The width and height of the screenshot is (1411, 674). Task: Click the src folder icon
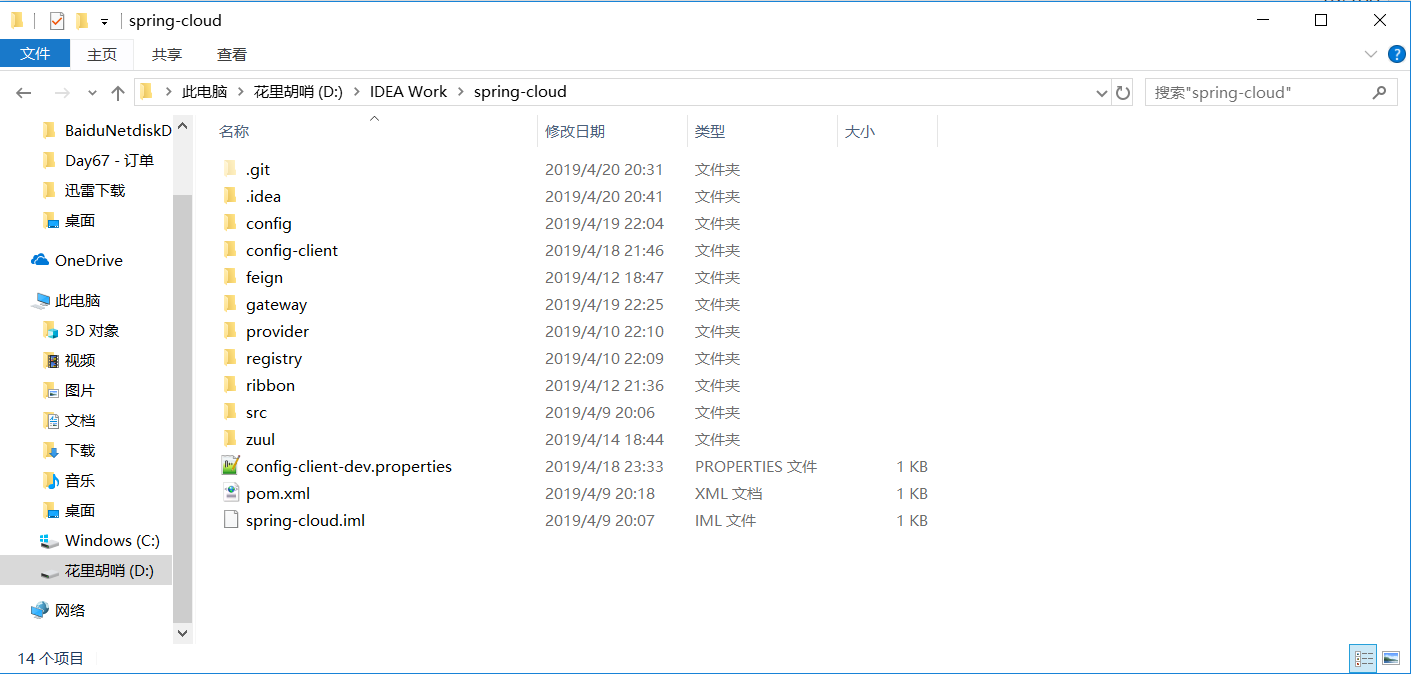230,413
